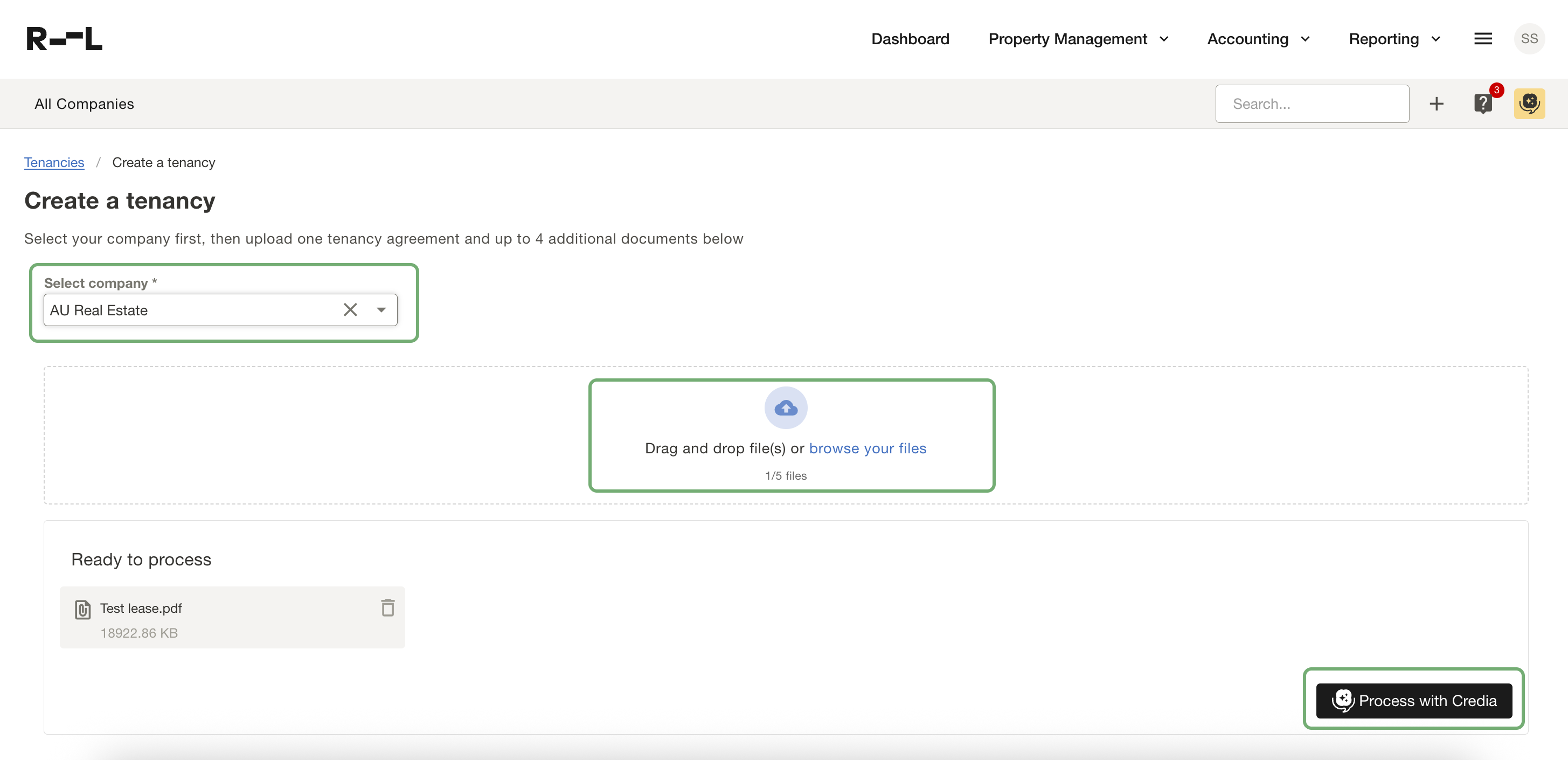Image resolution: width=1568 pixels, height=760 pixels.
Task: Click the All Companies label
Action: click(84, 103)
